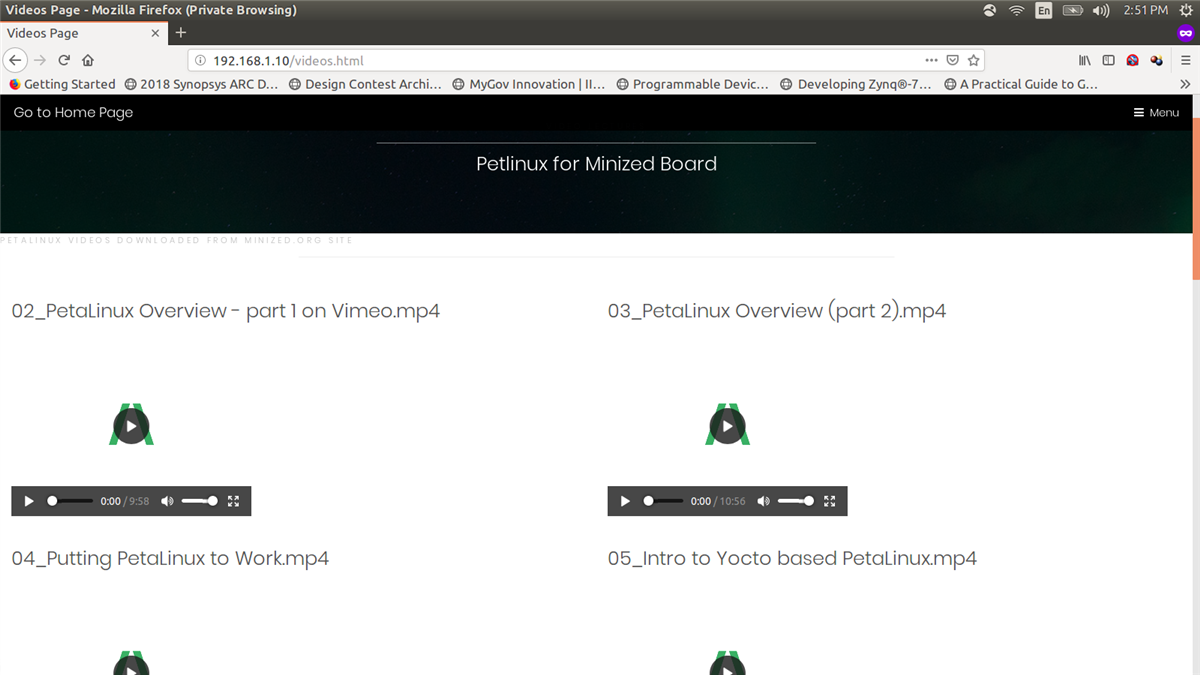The height and width of the screenshot is (675, 1200).
Task: Open system volume indicator
Action: click(x=1101, y=10)
